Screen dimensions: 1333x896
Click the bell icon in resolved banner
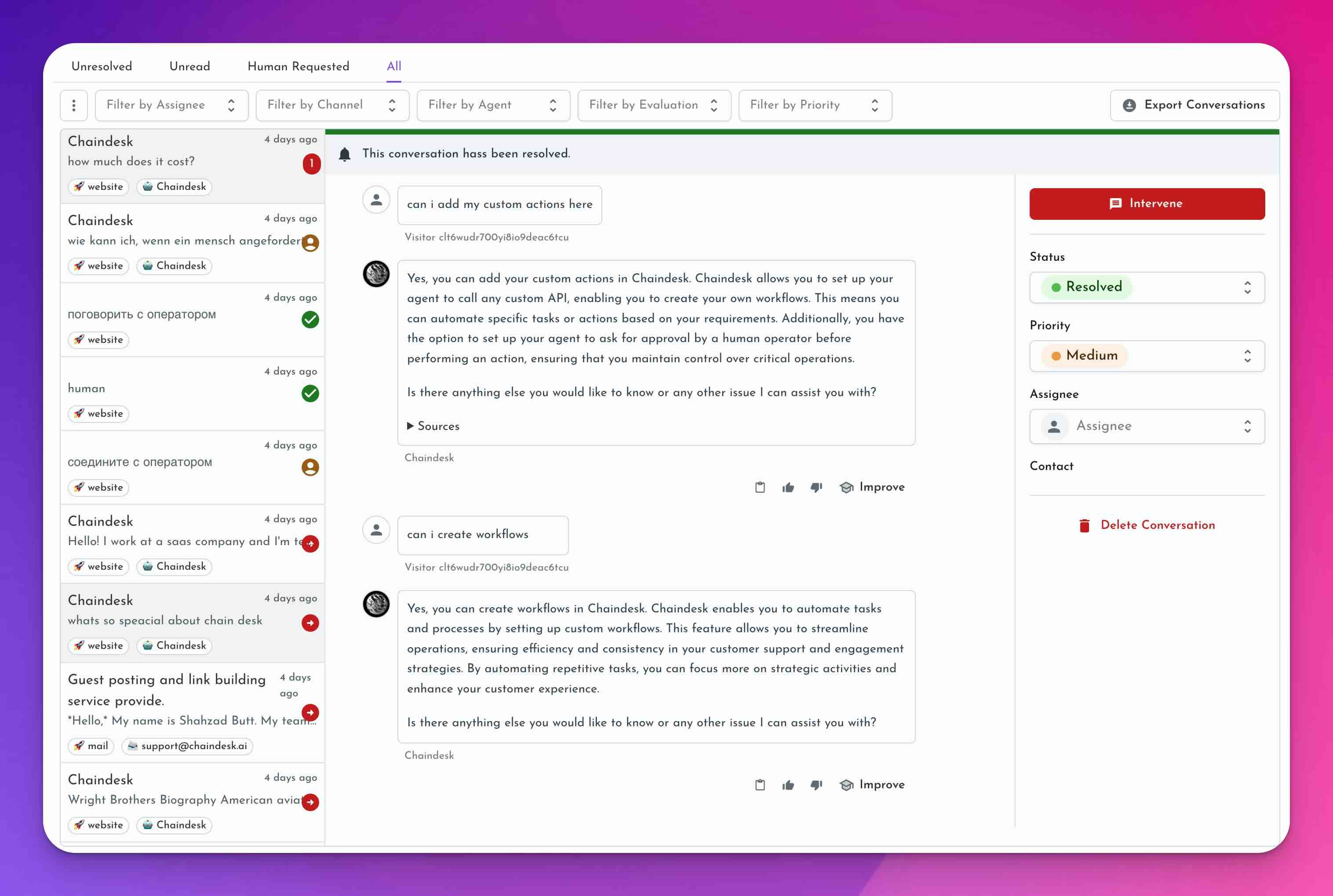345,154
